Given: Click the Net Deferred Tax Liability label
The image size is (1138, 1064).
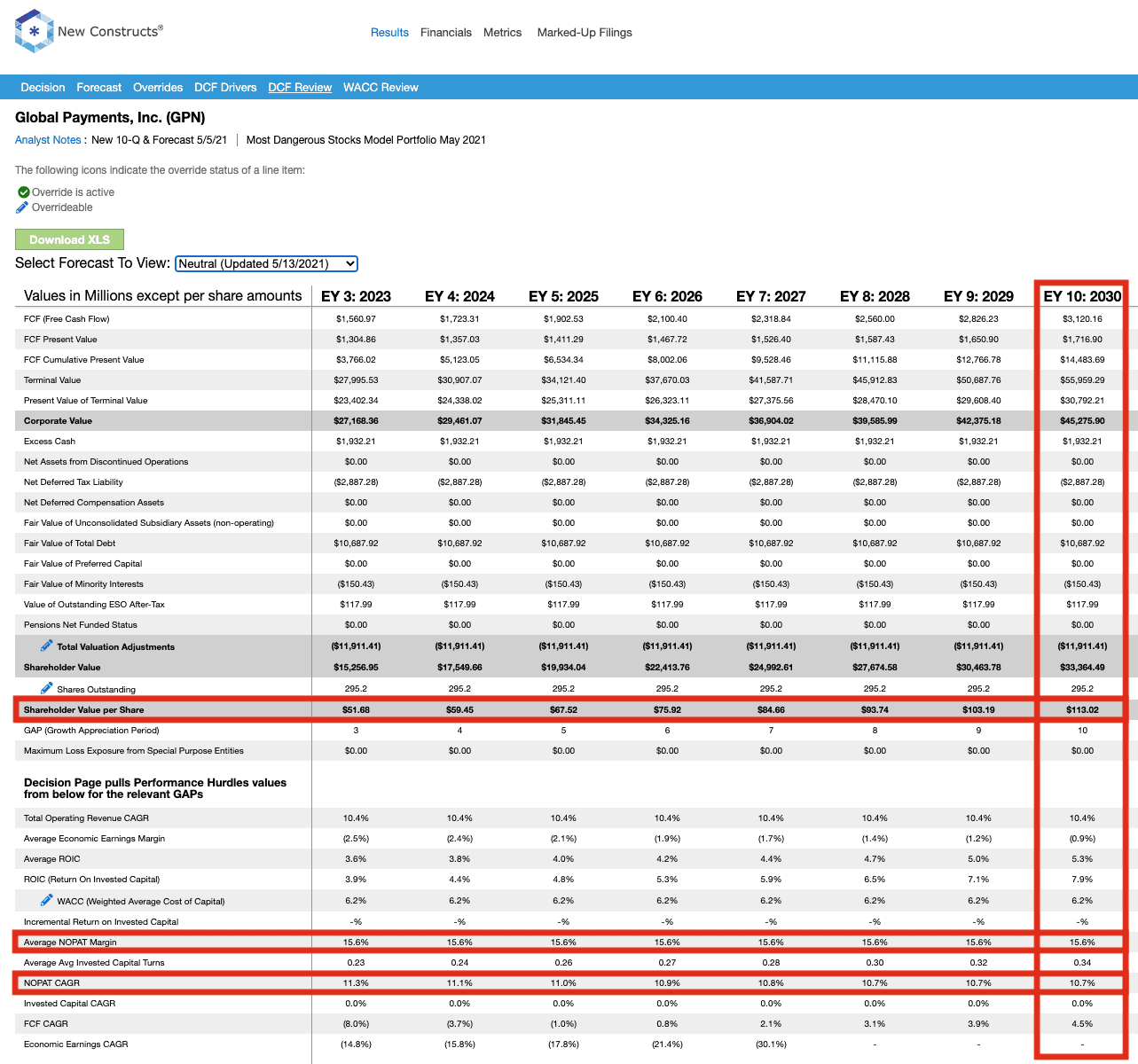Looking at the screenshot, I should pos(74,482).
